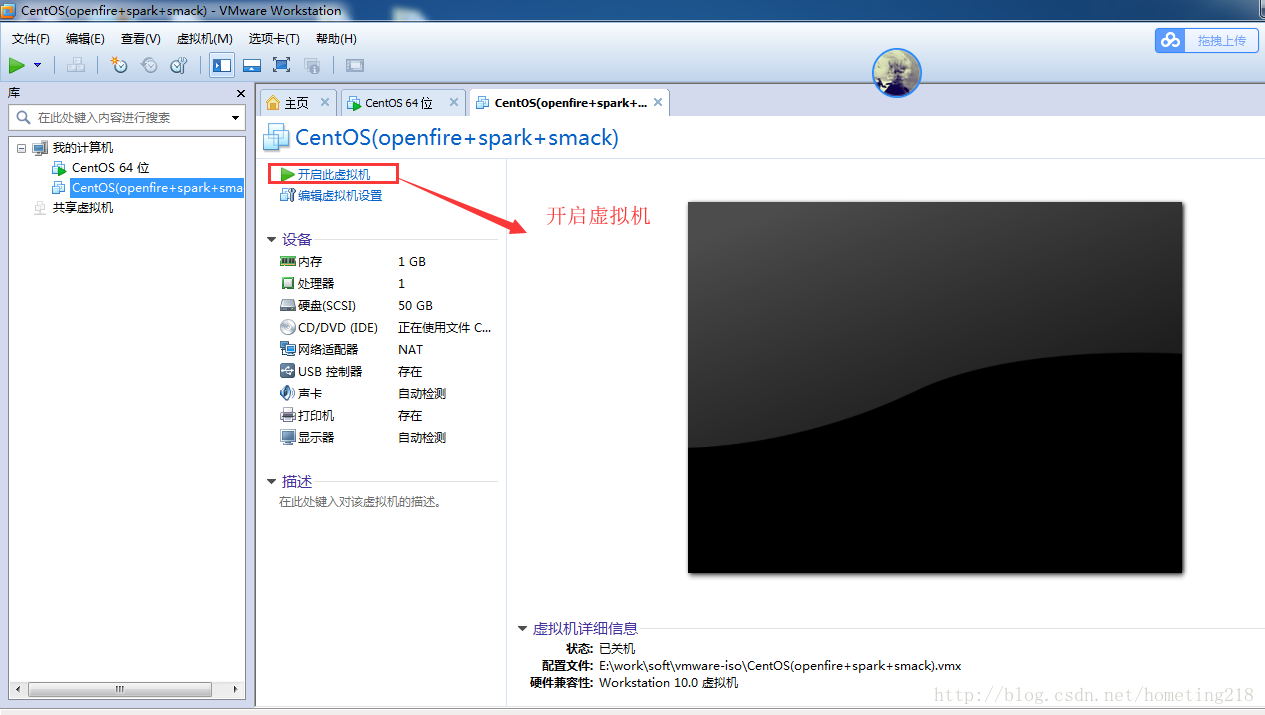The width and height of the screenshot is (1265, 715).
Task: Take a snapshot of this virtual machine
Action: coord(119,65)
